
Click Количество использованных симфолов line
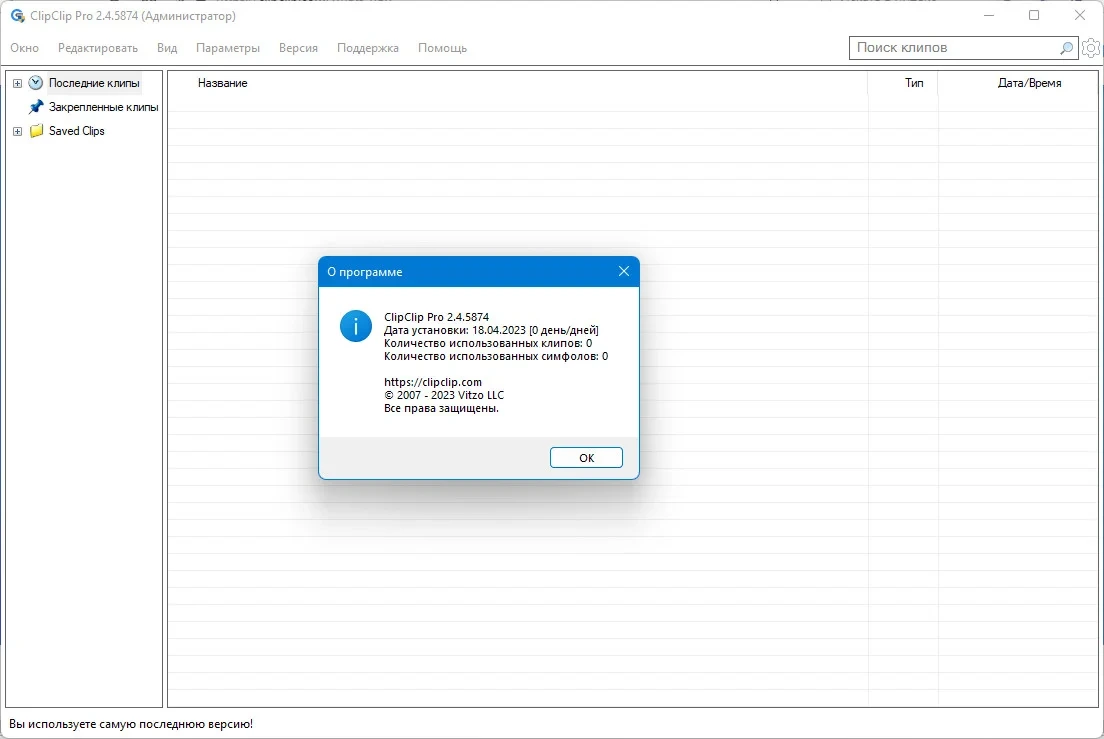496,356
